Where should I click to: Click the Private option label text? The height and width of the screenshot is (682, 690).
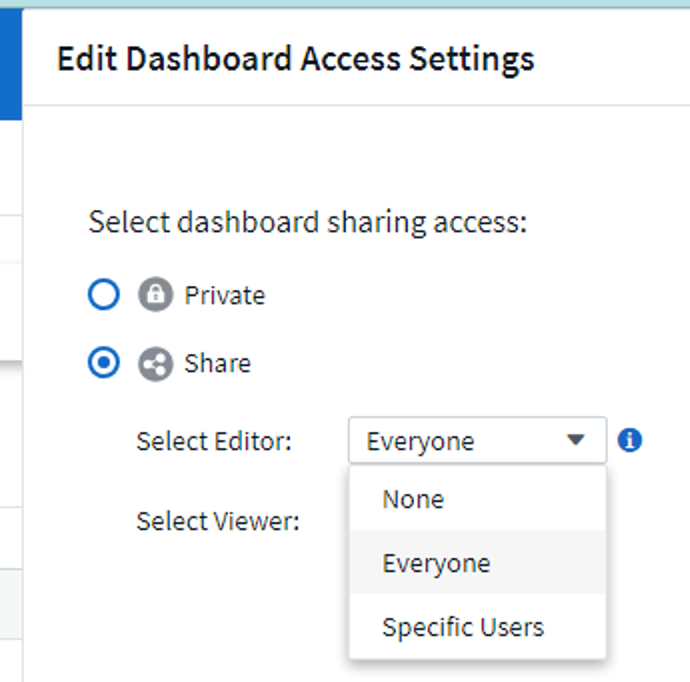pos(225,296)
